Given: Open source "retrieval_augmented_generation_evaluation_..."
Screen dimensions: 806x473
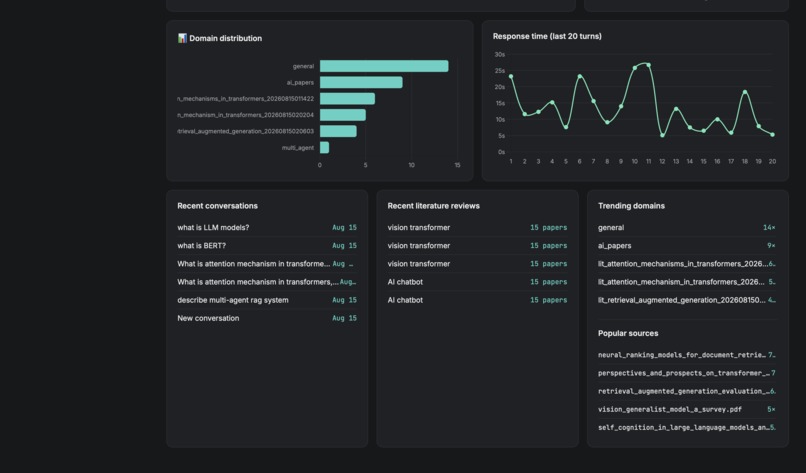Looking at the screenshot, I should [687, 391].
